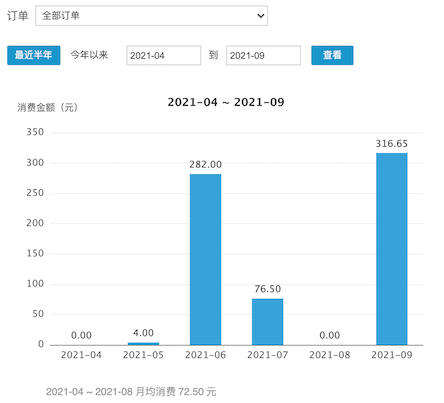Click the 200 y-axis tick label
The width and height of the screenshot is (444, 403).
click(x=35, y=223)
